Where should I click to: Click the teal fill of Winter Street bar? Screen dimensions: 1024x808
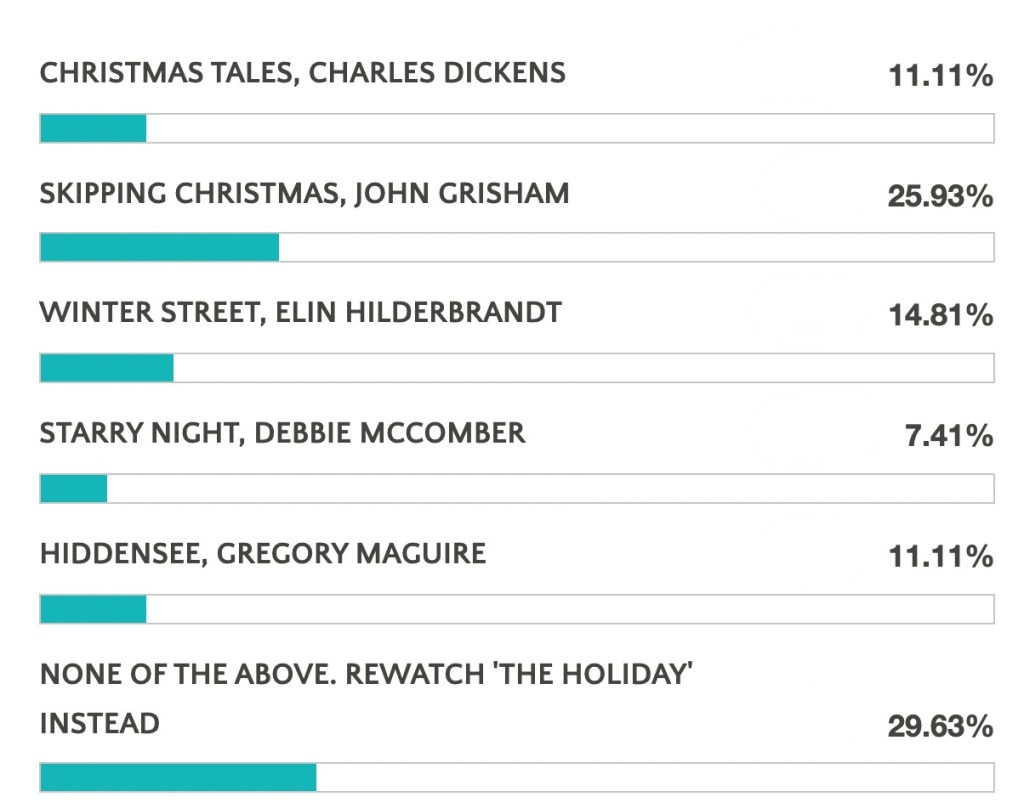[107, 368]
